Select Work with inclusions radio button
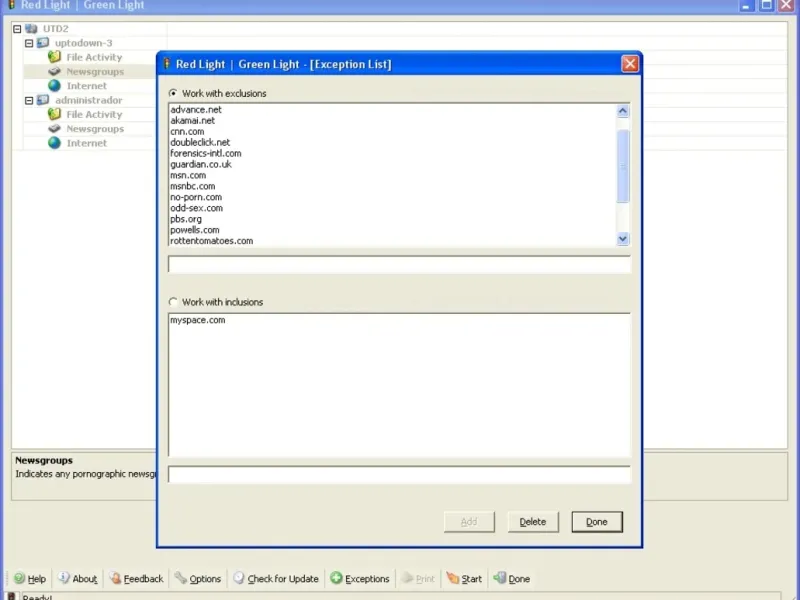Screen dimensions: 800x600 point(173,302)
